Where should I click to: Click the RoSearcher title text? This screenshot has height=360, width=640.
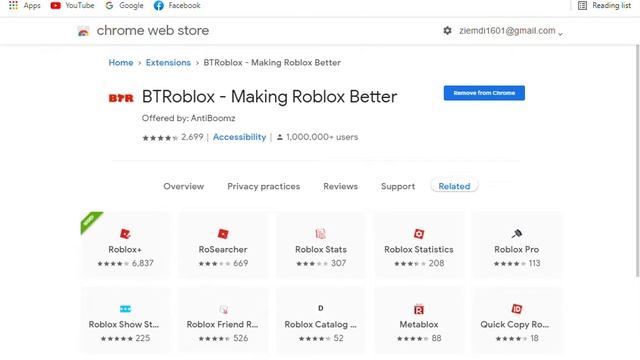[x=223, y=249]
